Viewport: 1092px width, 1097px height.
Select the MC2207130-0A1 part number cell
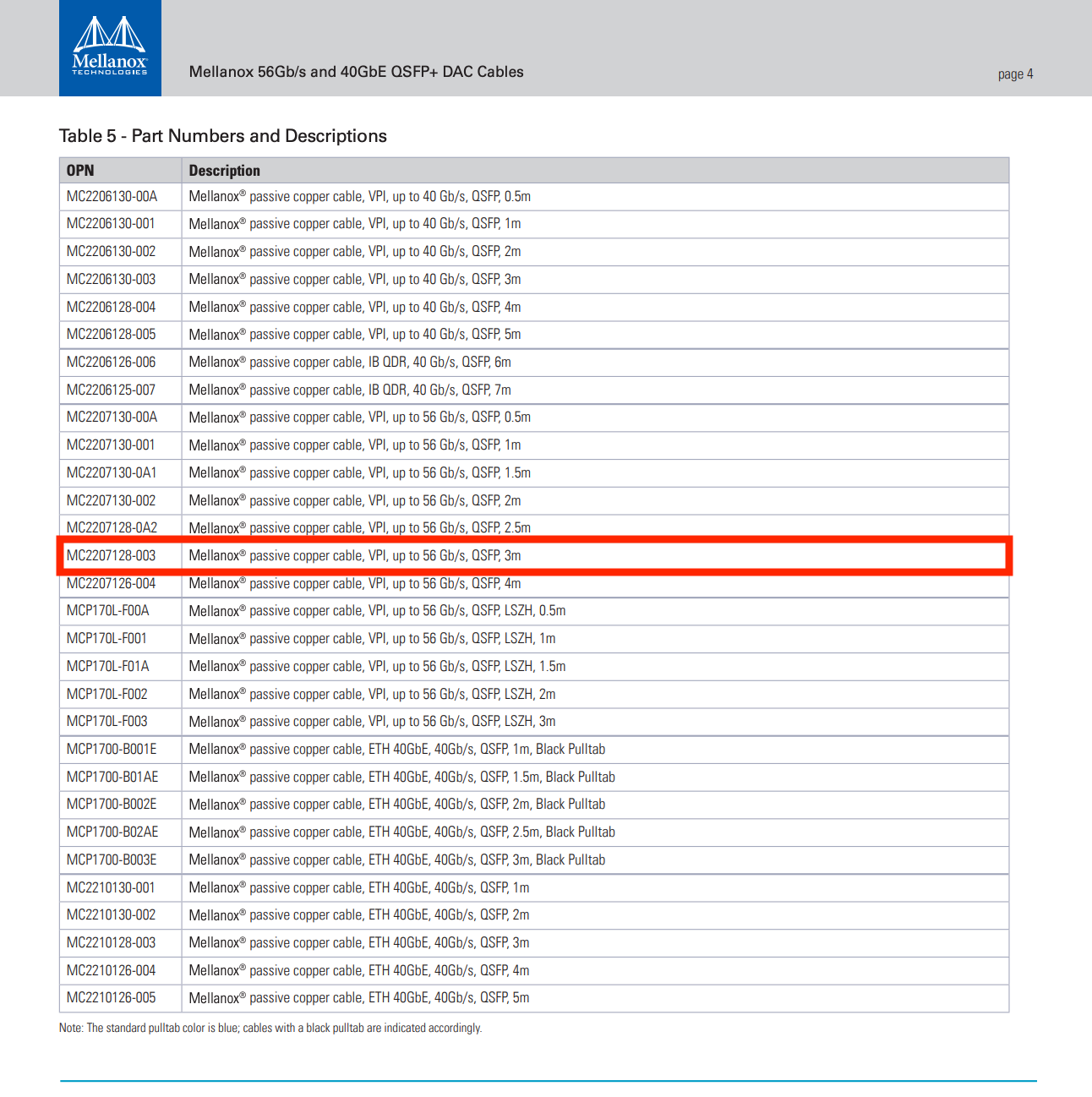point(112,473)
